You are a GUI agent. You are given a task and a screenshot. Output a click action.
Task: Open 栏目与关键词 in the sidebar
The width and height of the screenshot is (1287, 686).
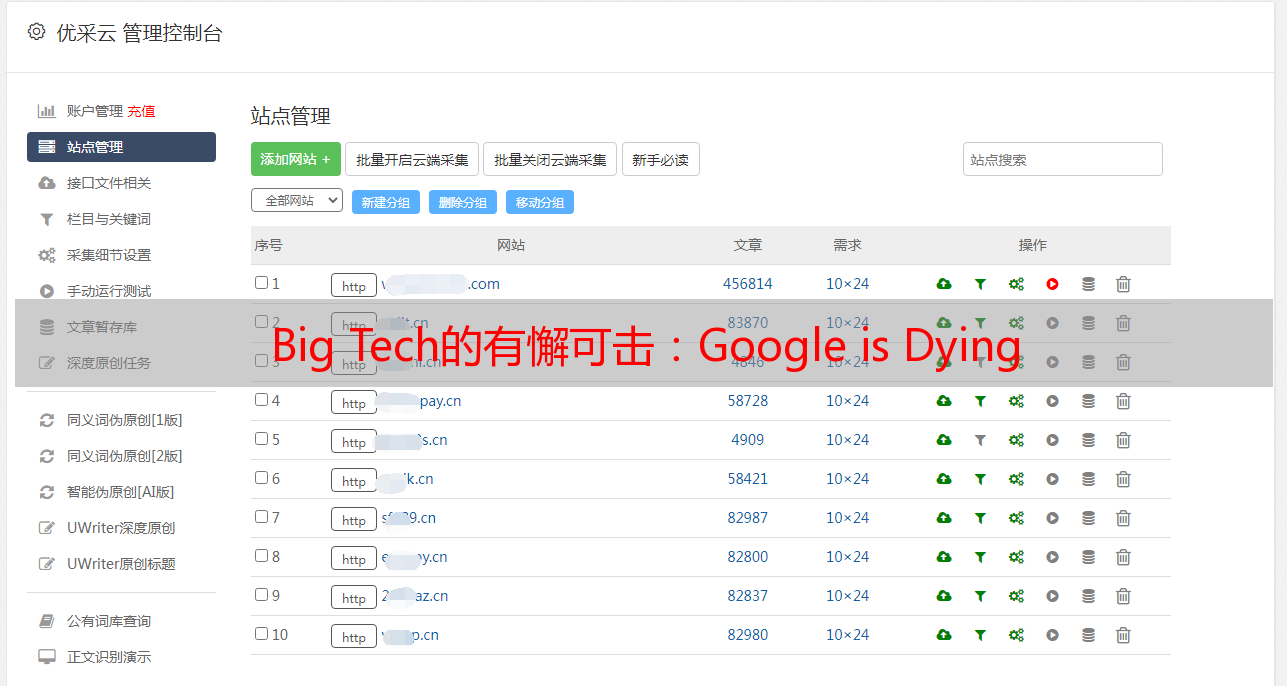point(108,219)
